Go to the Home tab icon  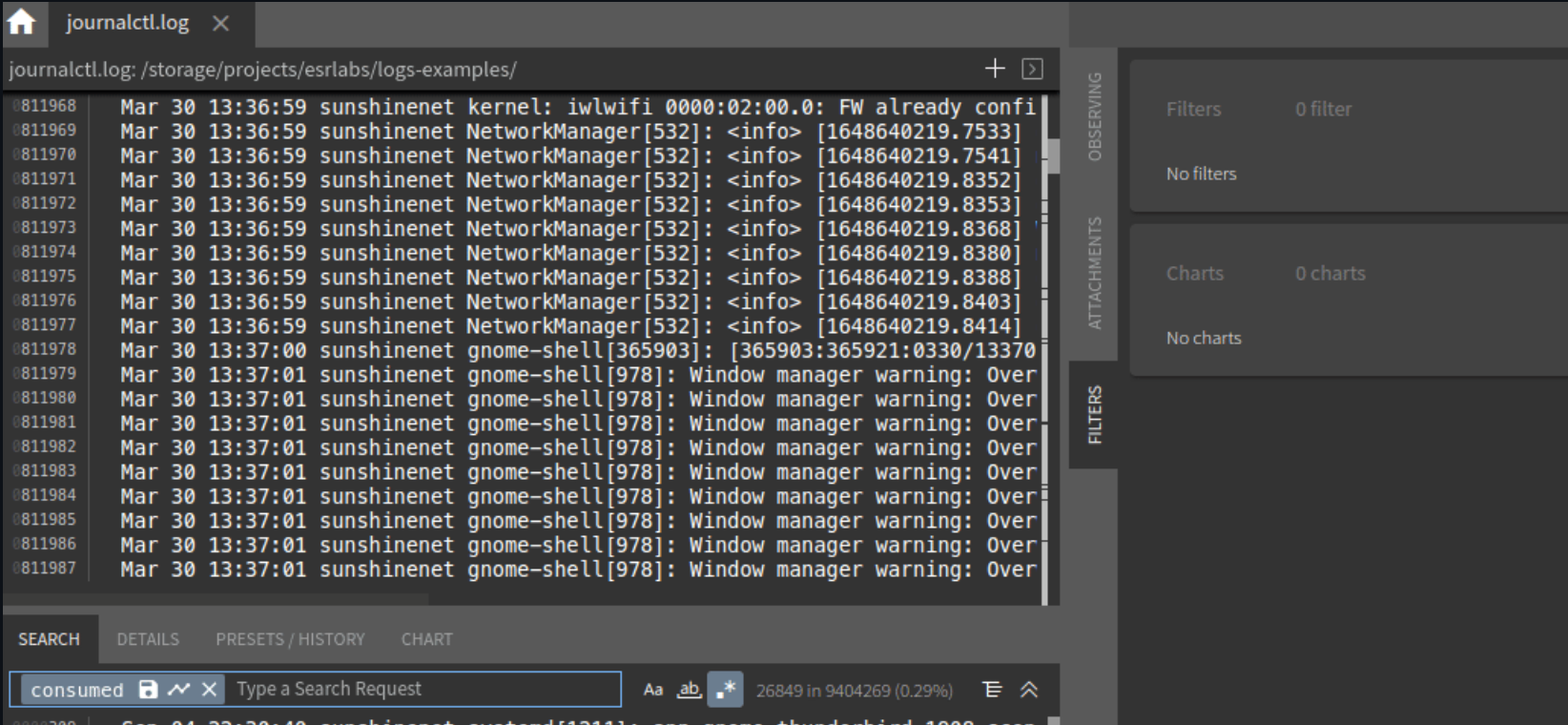(21, 22)
